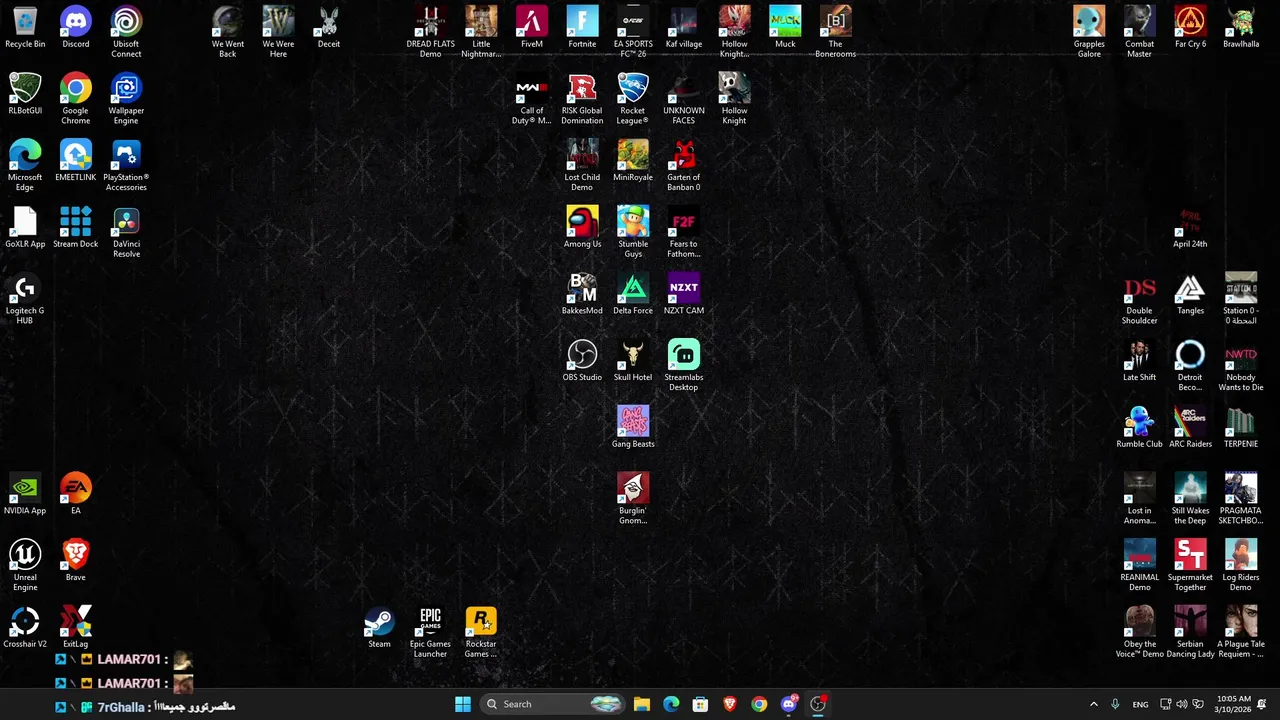Click the tray microphone icon
Image resolution: width=1280 pixels, height=720 pixels.
pos(1115,704)
